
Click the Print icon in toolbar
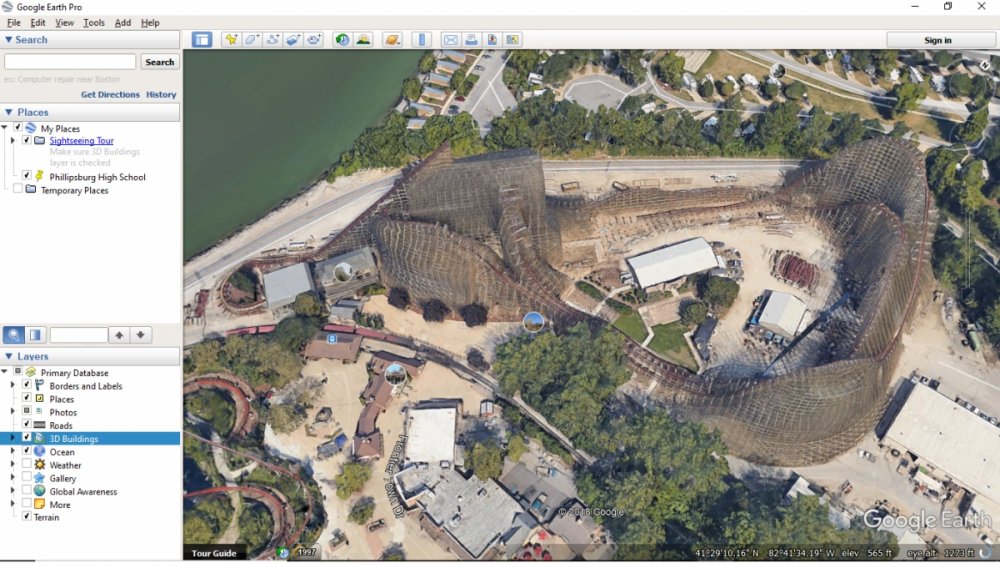(471, 40)
